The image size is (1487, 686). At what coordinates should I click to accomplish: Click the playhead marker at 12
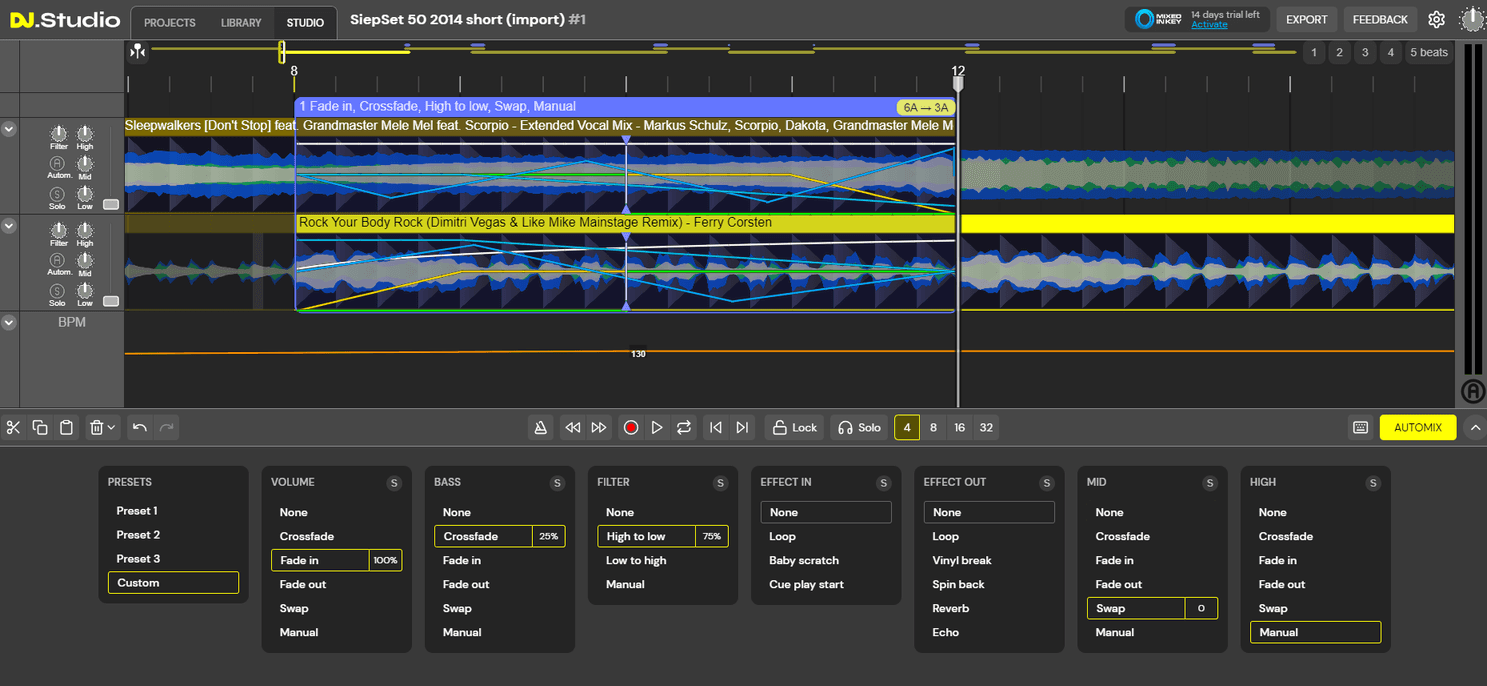pos(958,84)
